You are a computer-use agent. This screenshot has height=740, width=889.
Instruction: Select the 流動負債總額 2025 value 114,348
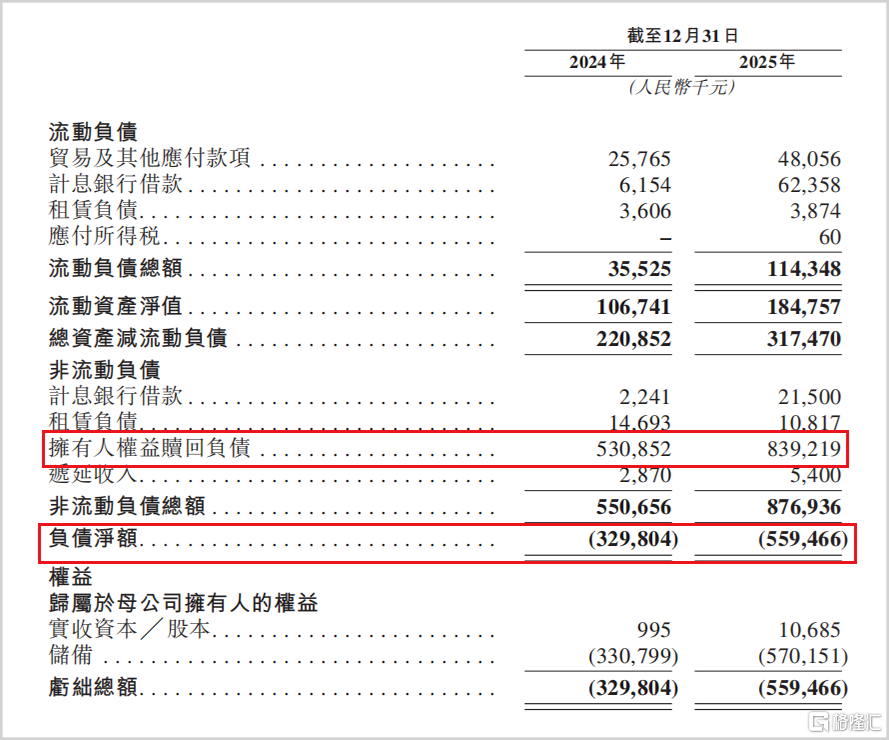tap(804, 268)
